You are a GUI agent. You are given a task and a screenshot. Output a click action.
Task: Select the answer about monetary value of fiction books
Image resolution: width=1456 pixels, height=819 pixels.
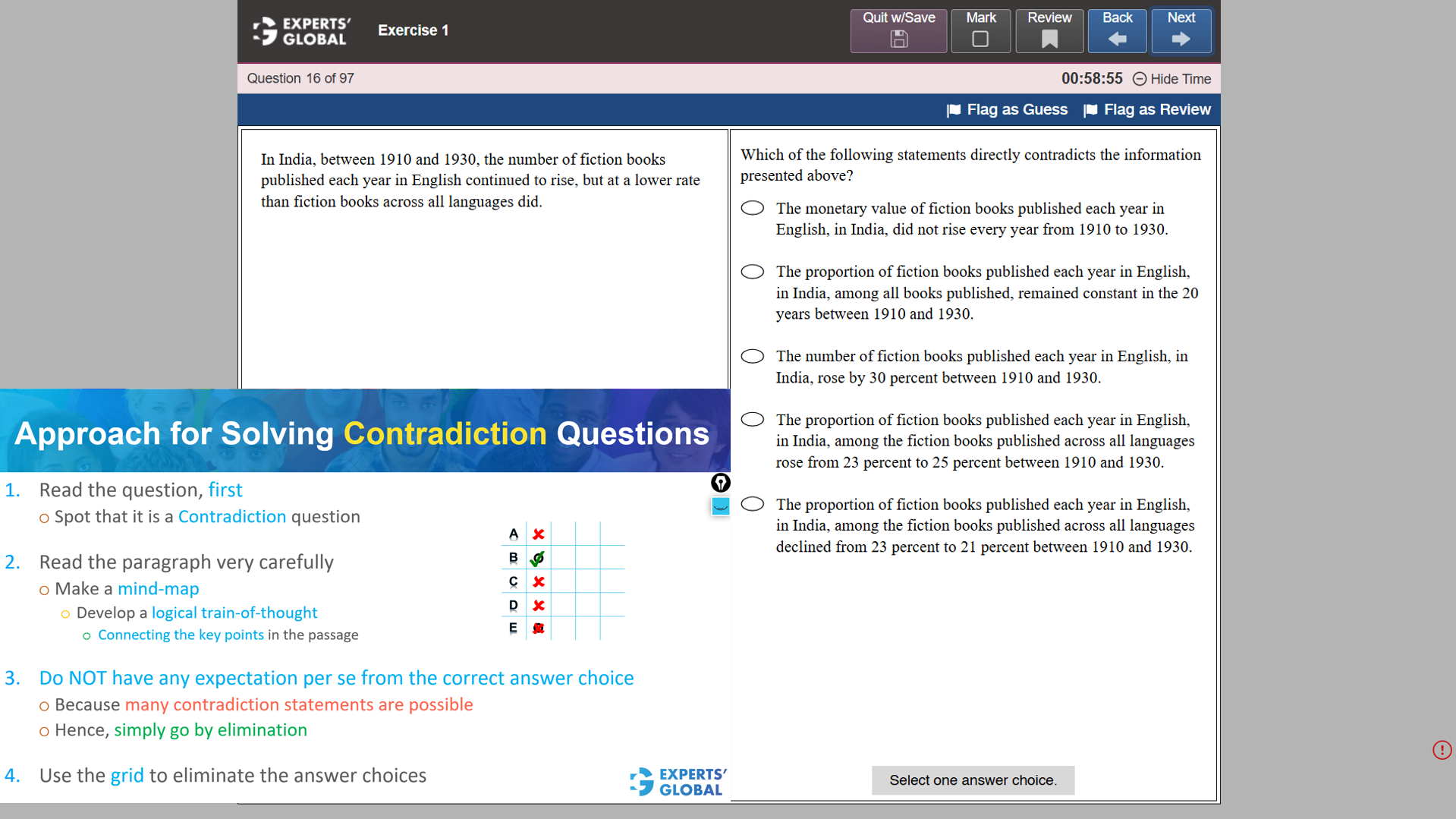(752, 207)
